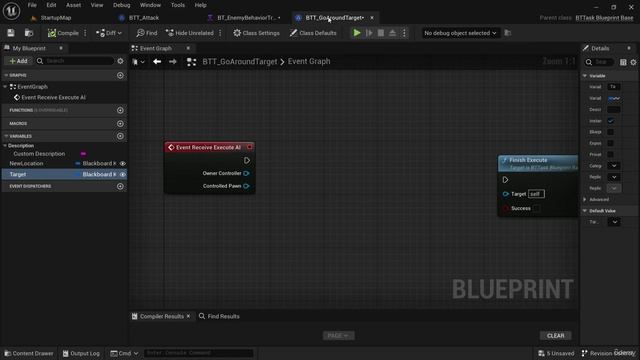Click Finish Execute execution input pin
Image resolution: width=640 pixels, height=360 pixels.
click(x=505, y=180)
